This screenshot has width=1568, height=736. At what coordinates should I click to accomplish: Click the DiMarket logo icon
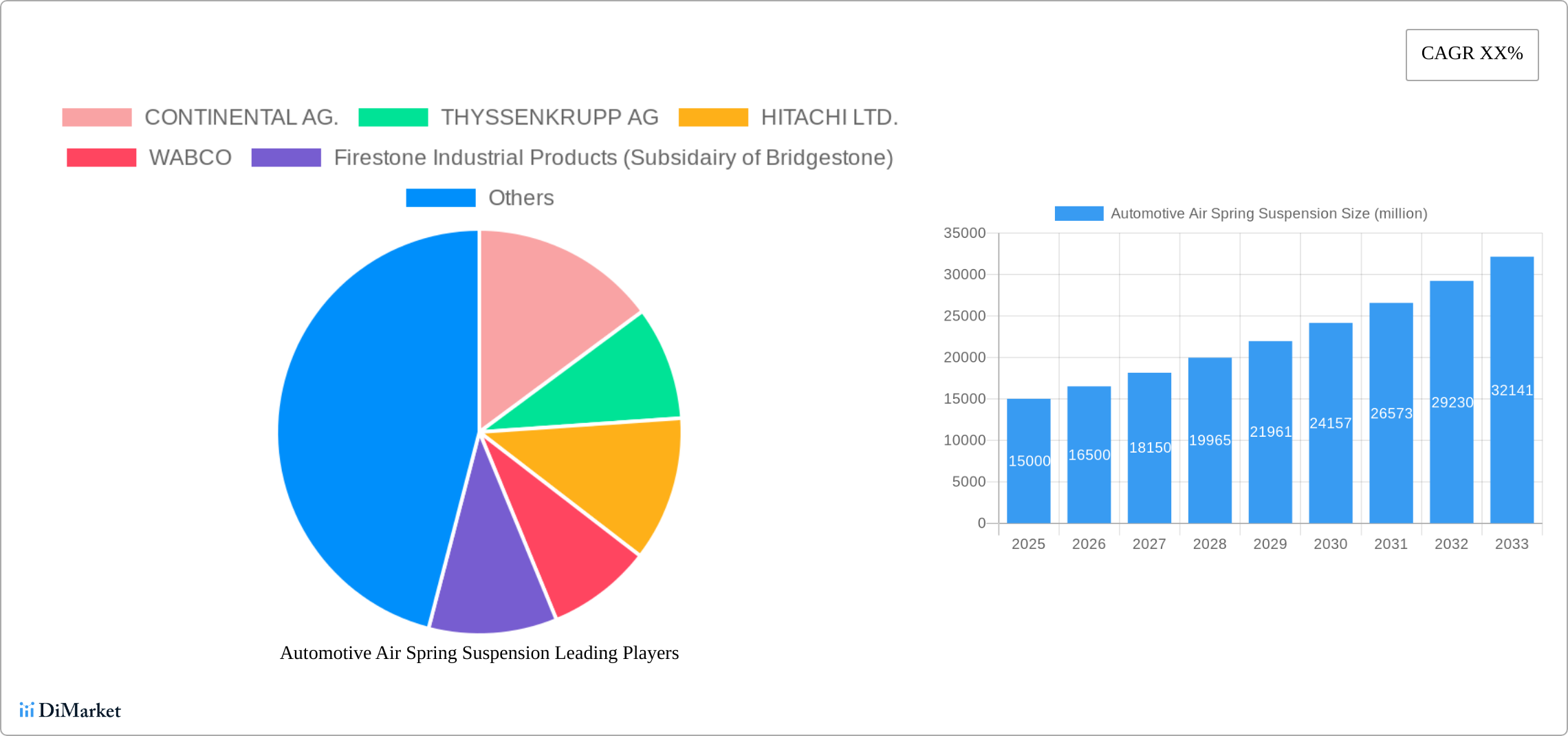tap(28, 711)
